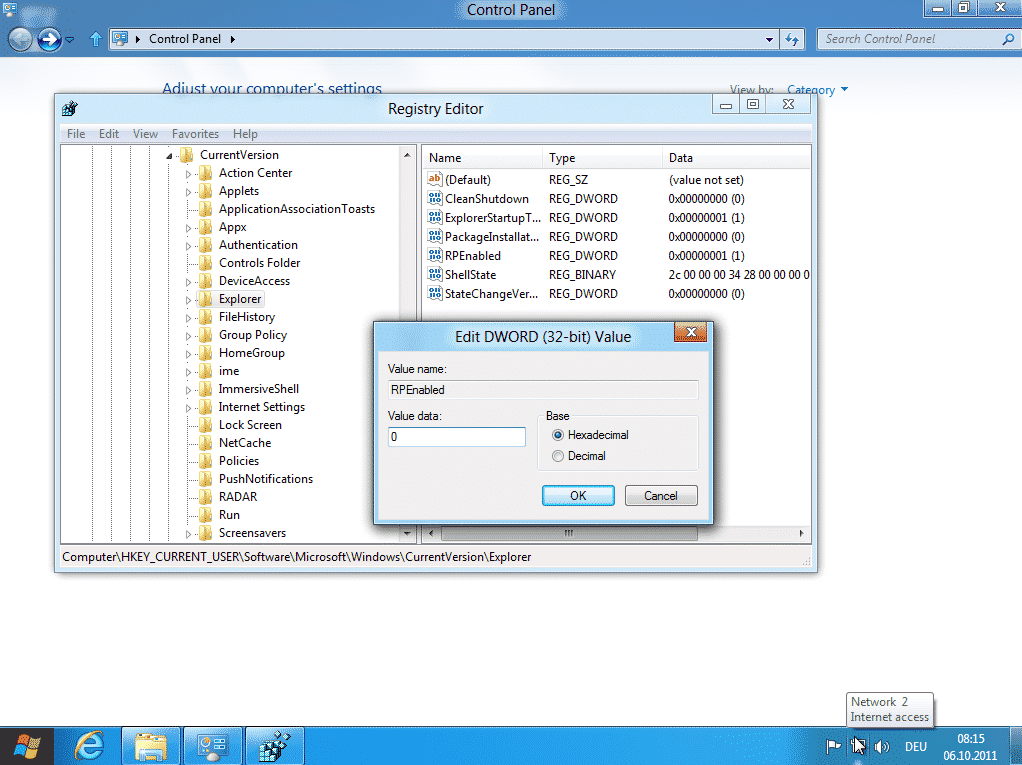Screen dimensions: 1022x765
Task: Click the Action Center folder icon
Action: click(x=205, y=173)
